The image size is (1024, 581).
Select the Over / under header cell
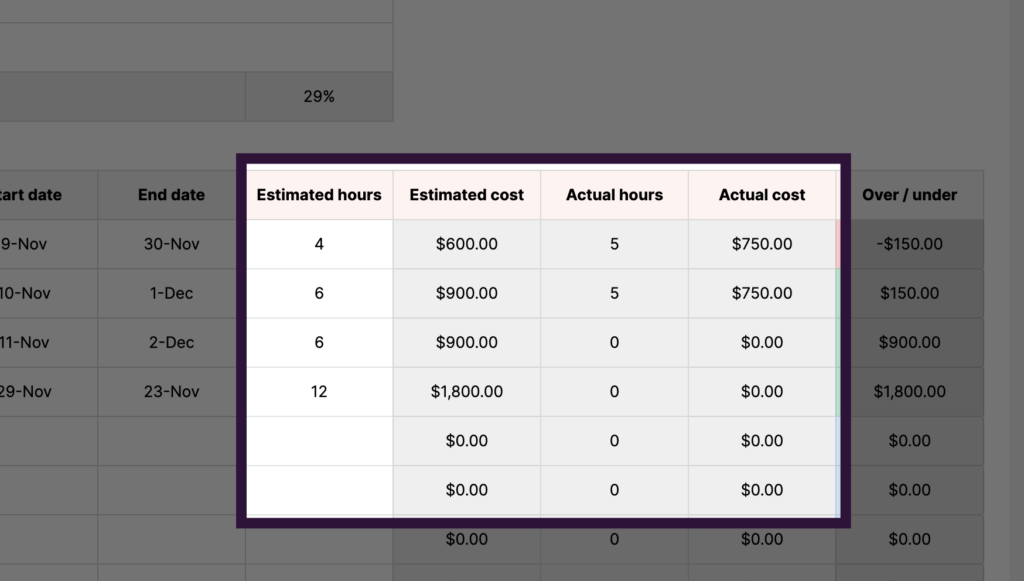click(x=909, y=195)
